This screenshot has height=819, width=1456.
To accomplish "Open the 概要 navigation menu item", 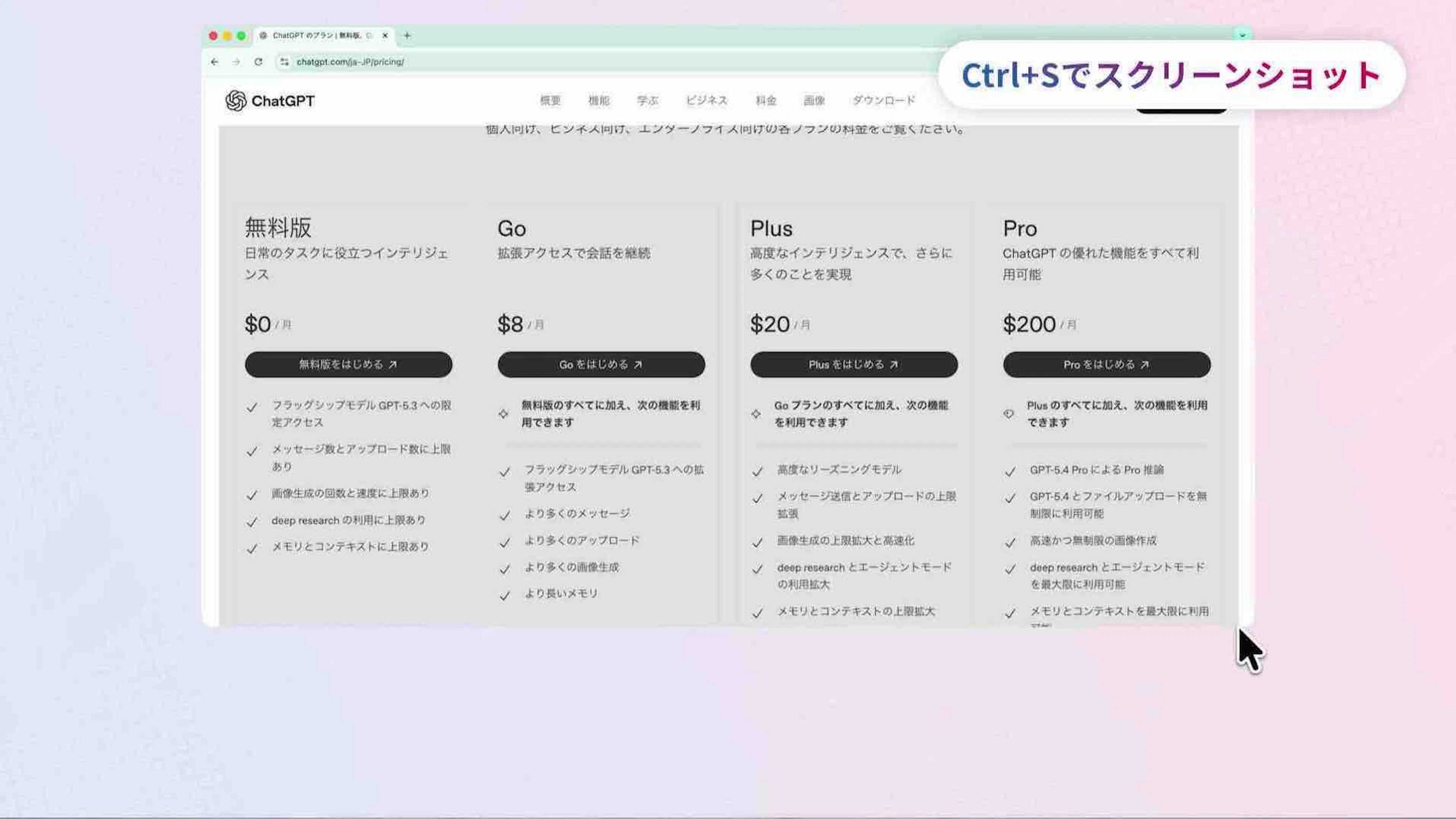I will [550, 101].
